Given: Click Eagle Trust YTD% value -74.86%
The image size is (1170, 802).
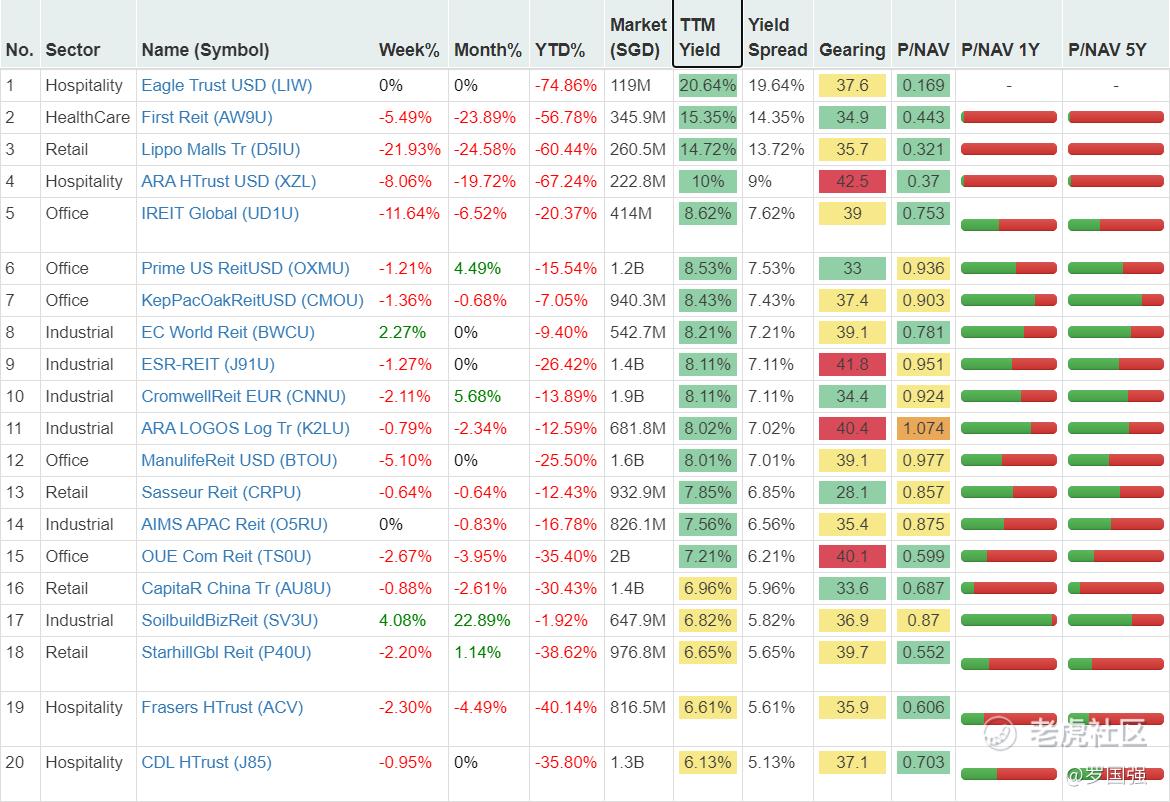Looking at the screenshot, I should (x=566, y=85).
